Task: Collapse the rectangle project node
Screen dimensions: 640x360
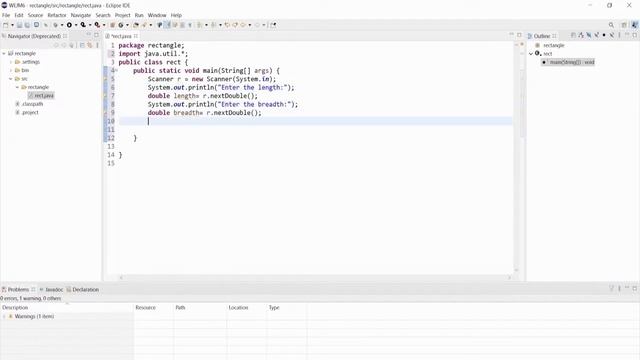Action: coord(4,53)
